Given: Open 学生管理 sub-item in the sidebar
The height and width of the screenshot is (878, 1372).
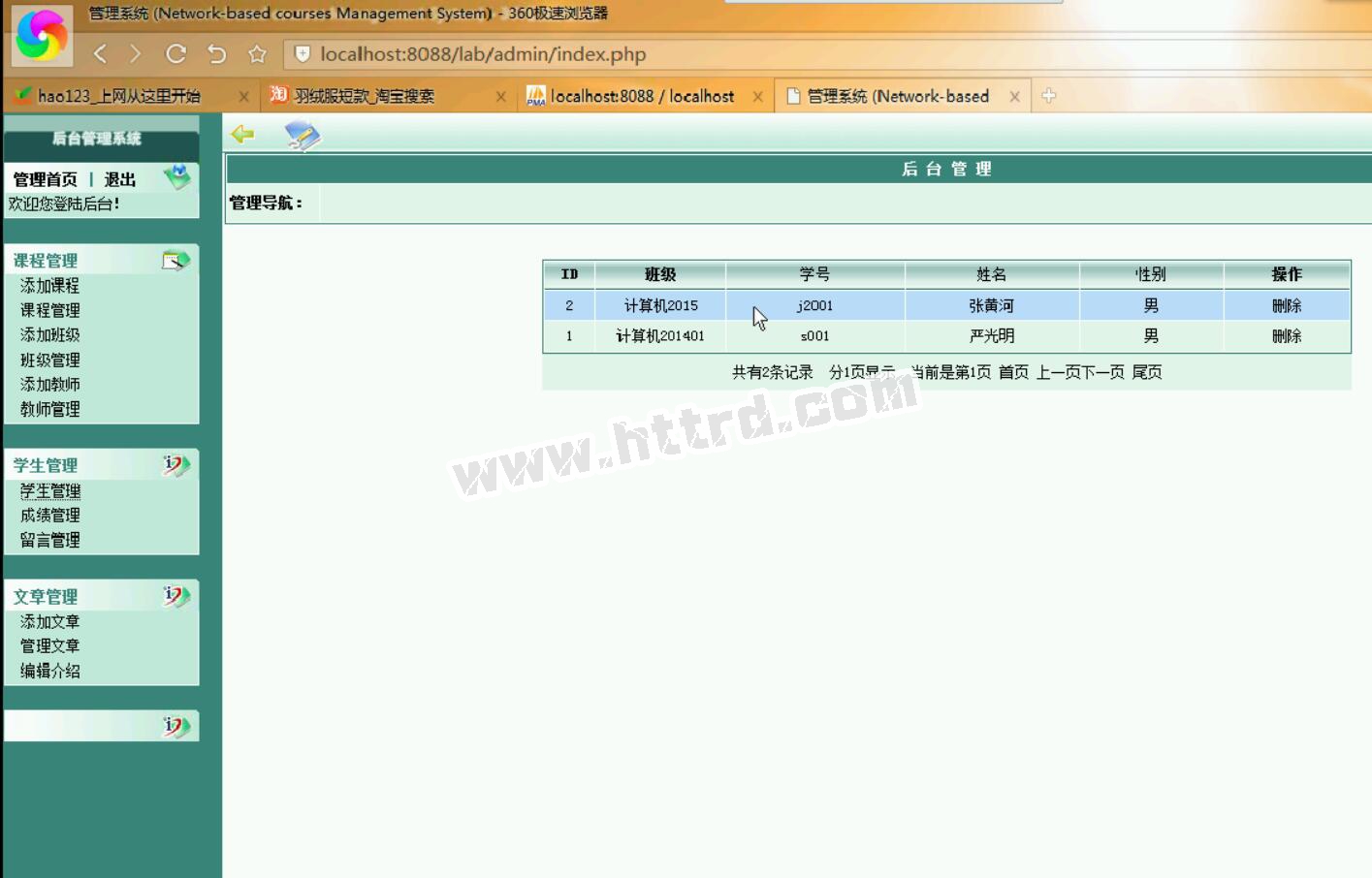Looking at the screenshot, I should click(x=50, y=491).
